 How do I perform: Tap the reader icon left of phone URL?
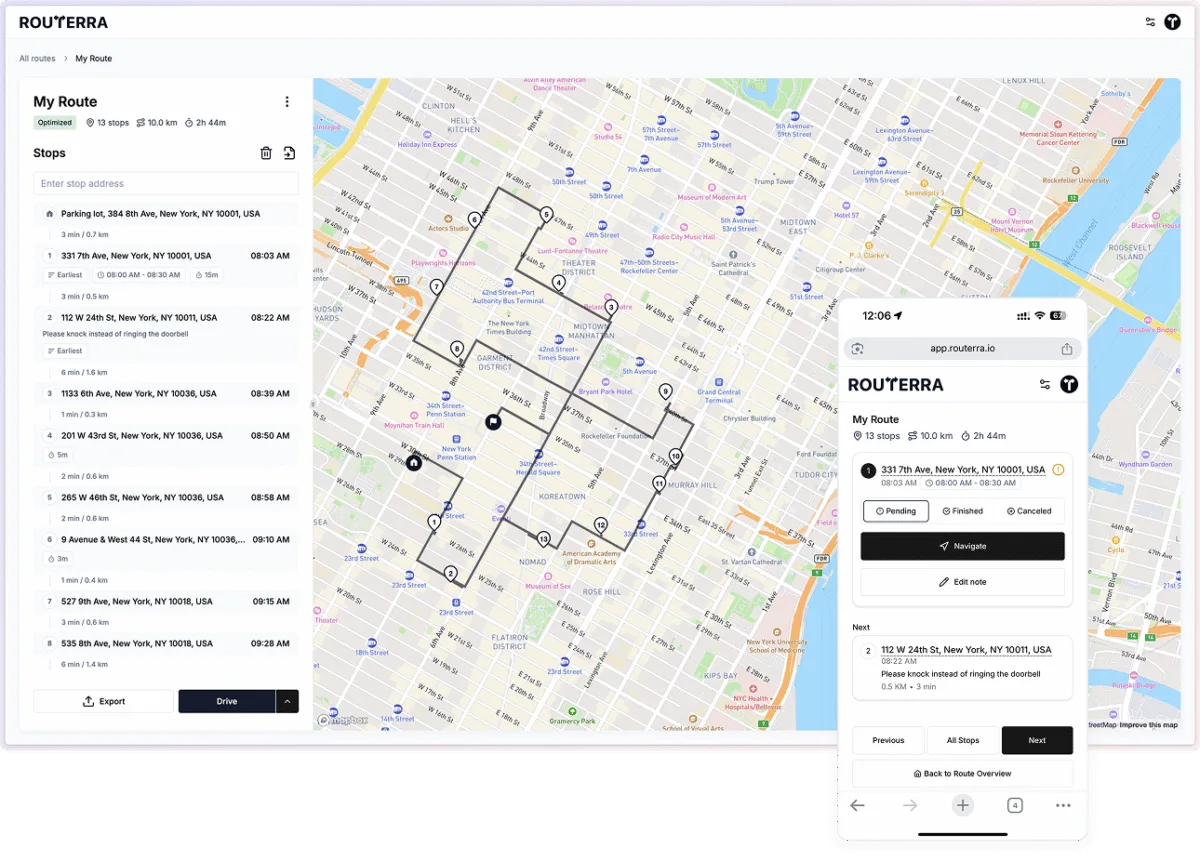pyautogui.click(x=858, y=349)
